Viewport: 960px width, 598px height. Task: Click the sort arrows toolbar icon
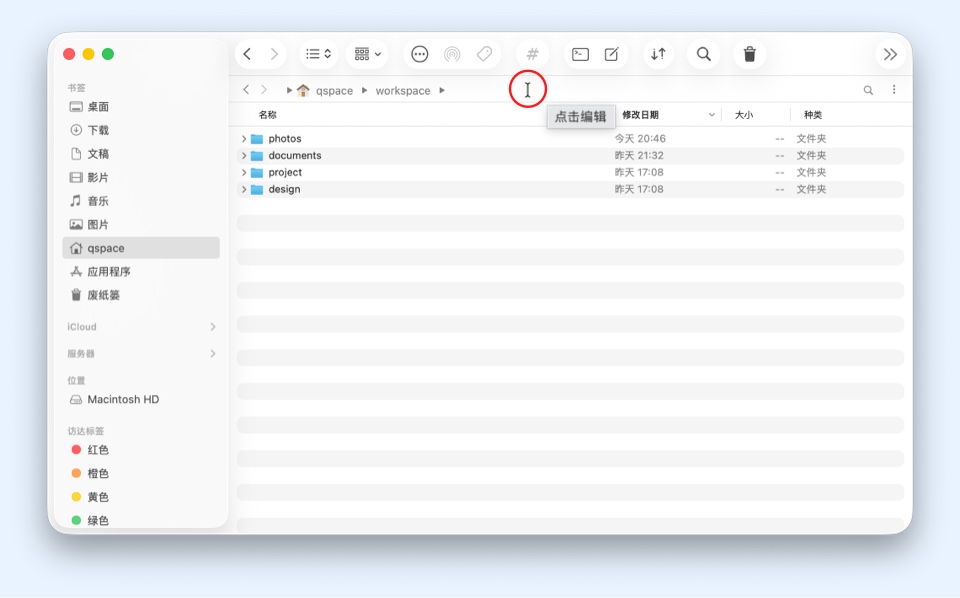coord(658,54)
